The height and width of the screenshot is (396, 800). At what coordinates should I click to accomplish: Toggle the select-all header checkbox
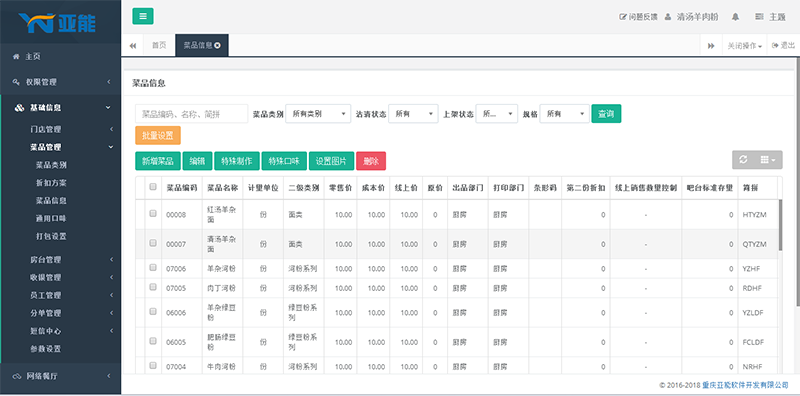(153, 187)
